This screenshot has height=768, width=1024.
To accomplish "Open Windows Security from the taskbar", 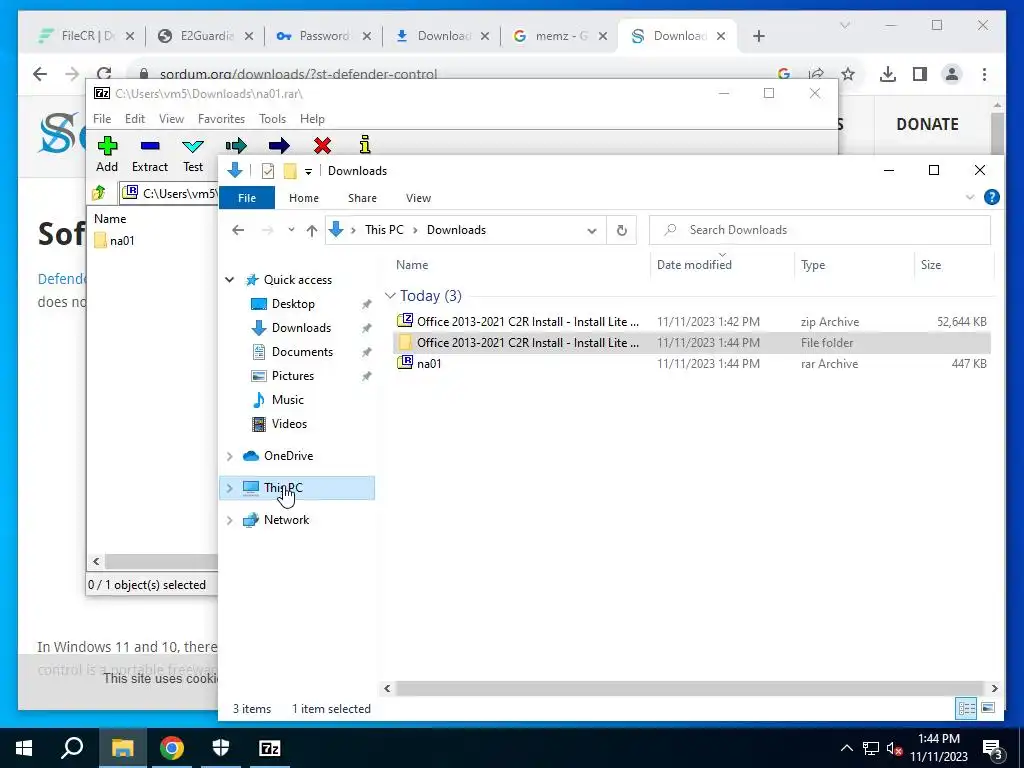I will point(221,748).
